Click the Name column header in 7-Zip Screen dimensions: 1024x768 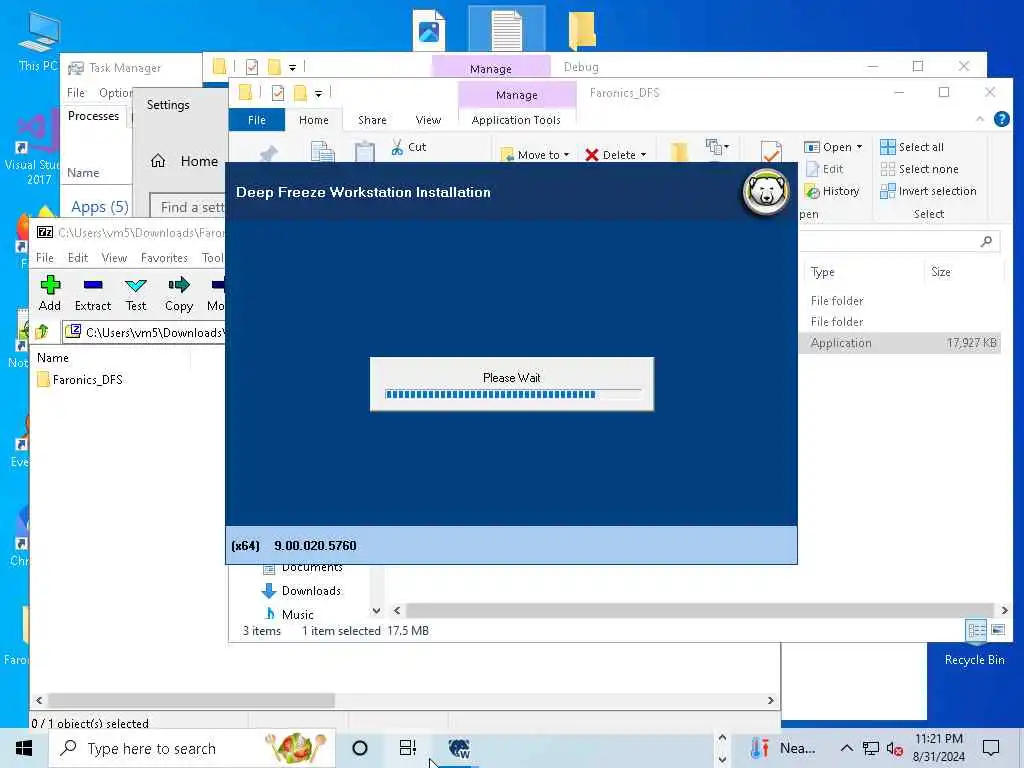pos(53,358)
